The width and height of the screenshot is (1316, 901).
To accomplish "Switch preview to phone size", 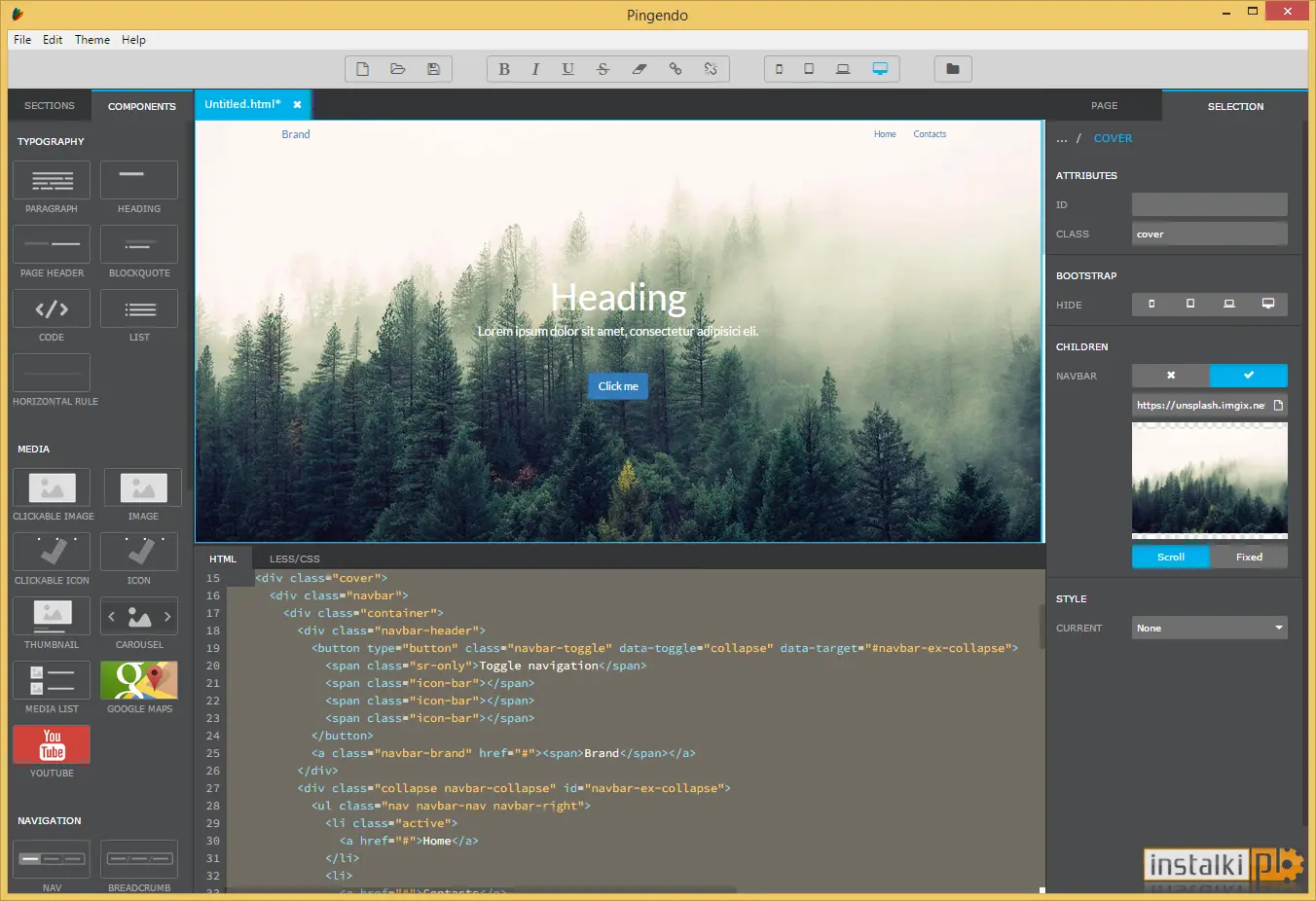I will pos(779,69).
